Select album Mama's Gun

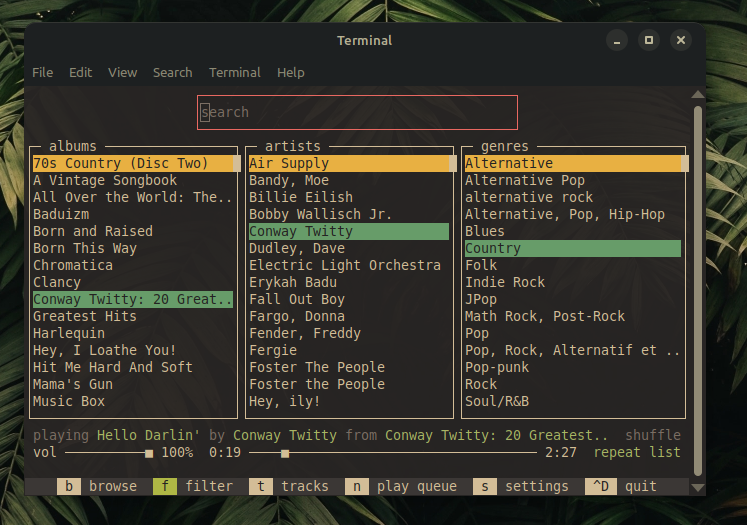pos(133,384)
